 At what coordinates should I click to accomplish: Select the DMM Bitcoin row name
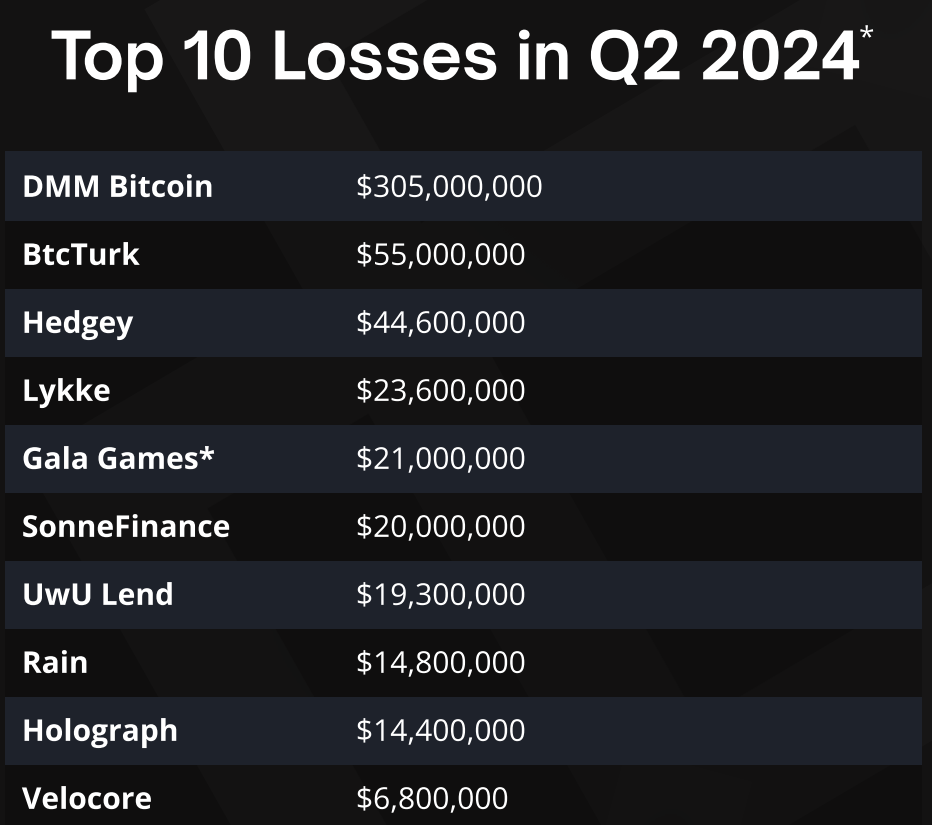pos(117,186)
